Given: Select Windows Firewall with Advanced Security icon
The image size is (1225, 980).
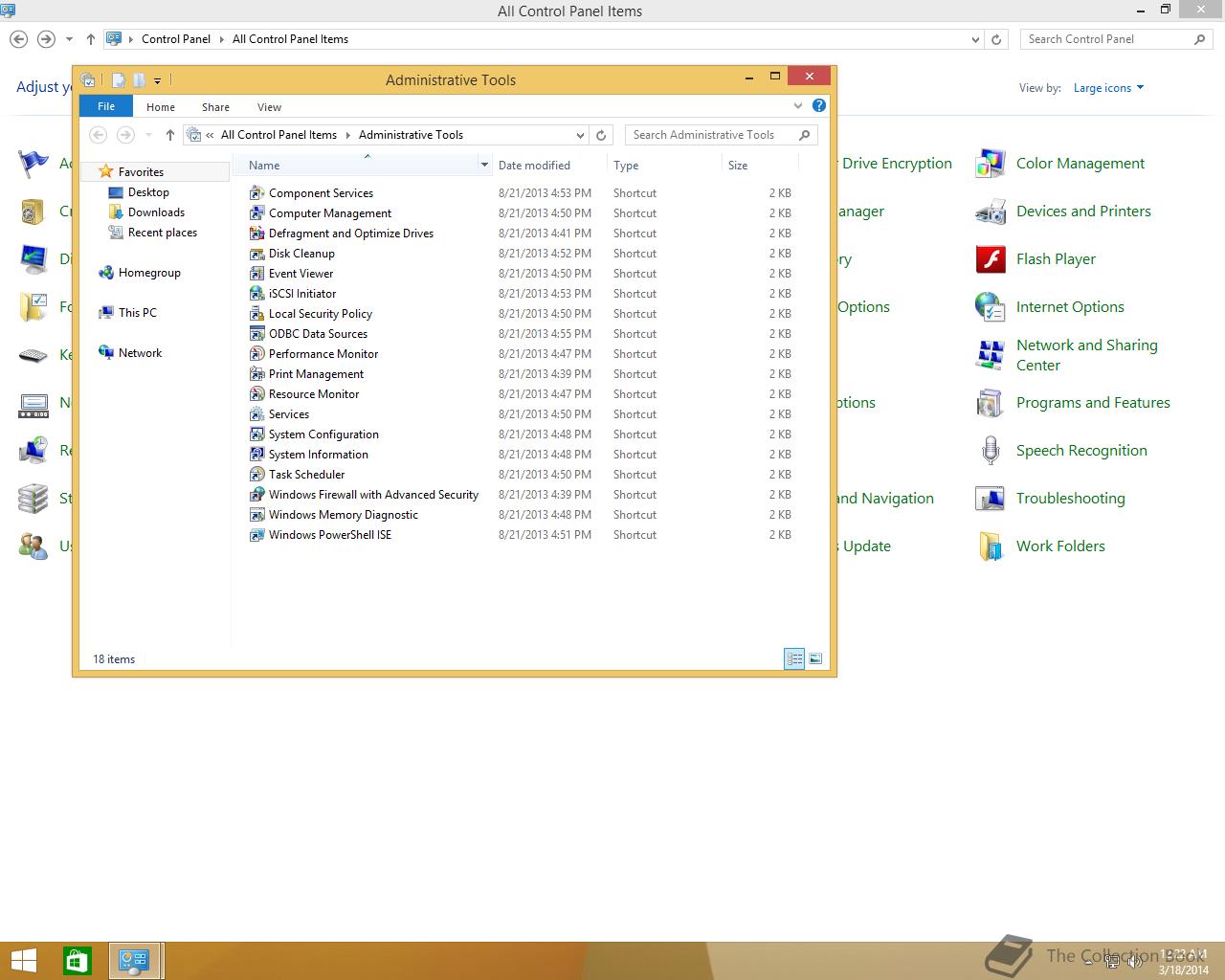Looking at the screenshot, I should coord(256,495).
